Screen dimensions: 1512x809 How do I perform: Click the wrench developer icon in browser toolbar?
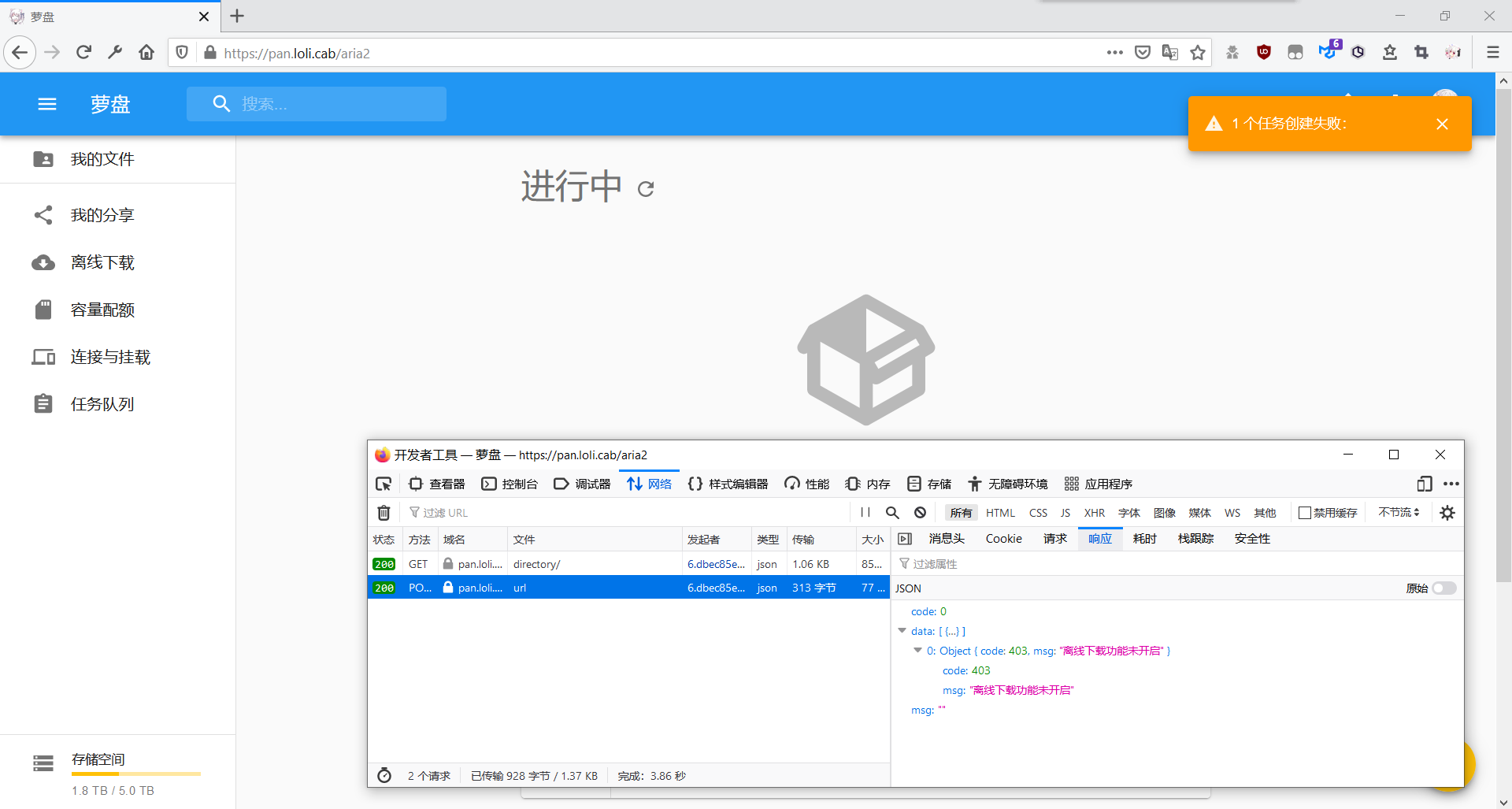pyautogui.click(x=115, y=53)
